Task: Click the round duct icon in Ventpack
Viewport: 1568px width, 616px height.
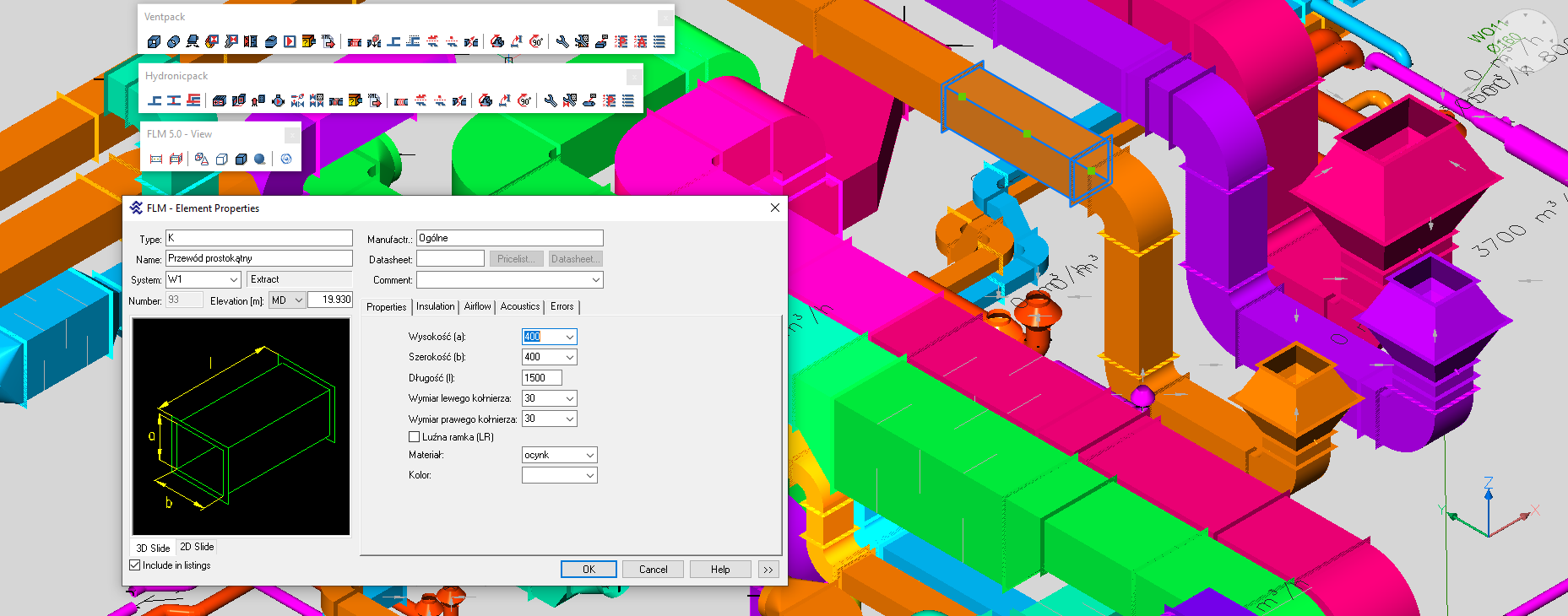Action: [x=173, y=41]
